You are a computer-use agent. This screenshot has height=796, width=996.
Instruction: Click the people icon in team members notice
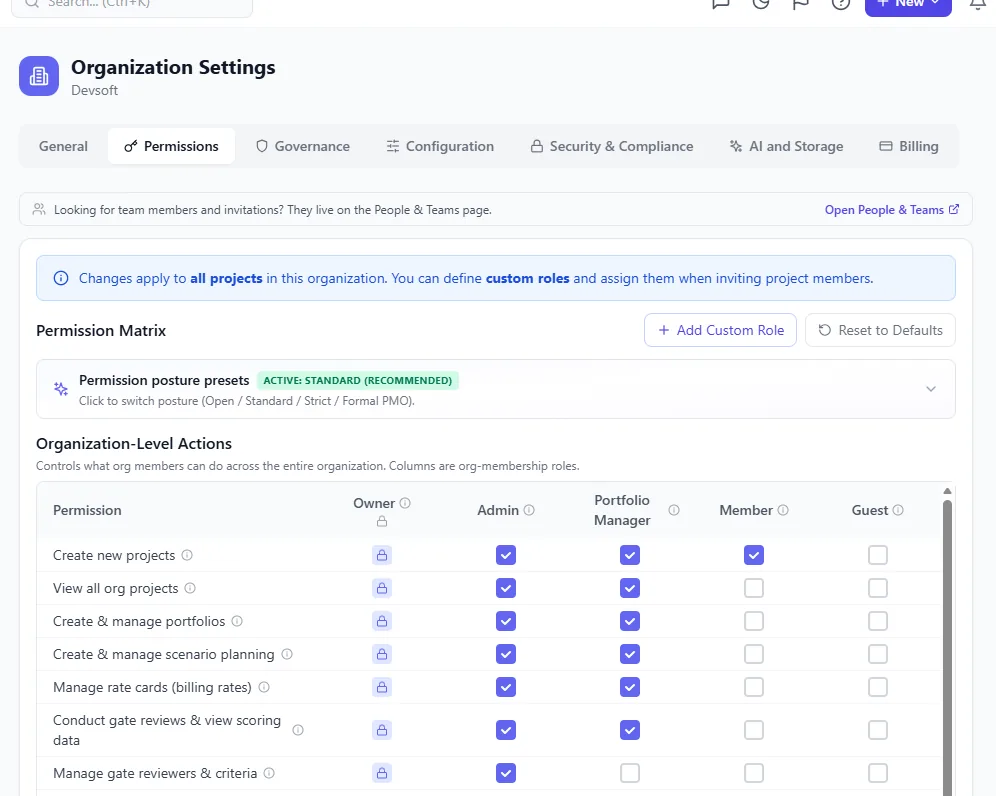pyautogui.click(x=39, y=209)
